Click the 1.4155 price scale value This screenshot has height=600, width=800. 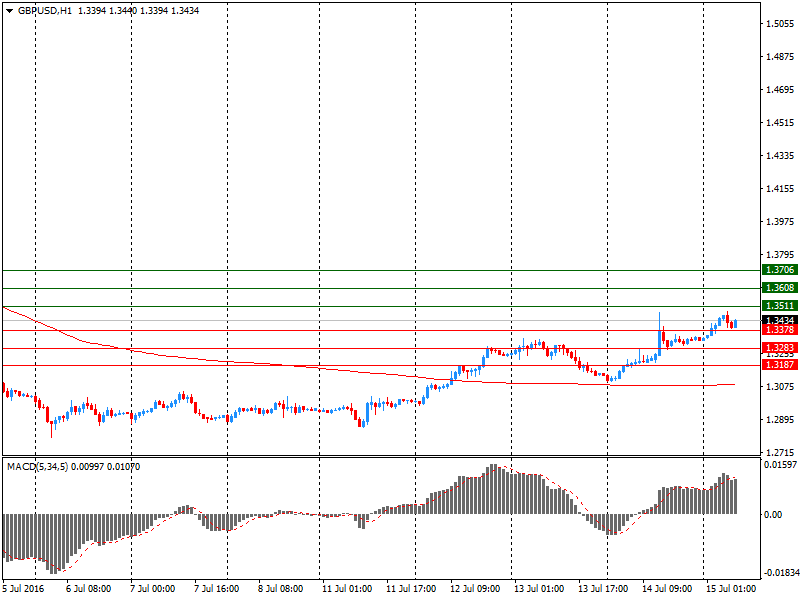(780, 189)
